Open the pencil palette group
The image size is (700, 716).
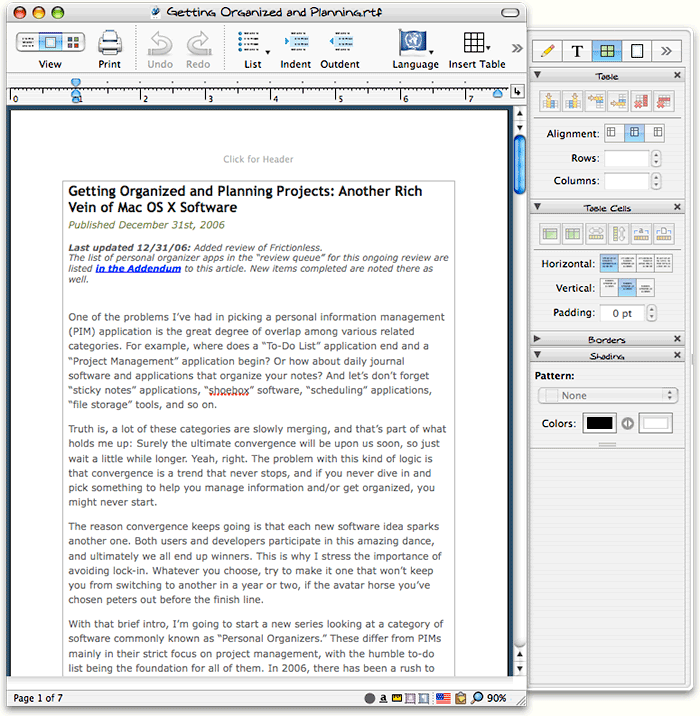coord(547,51)
